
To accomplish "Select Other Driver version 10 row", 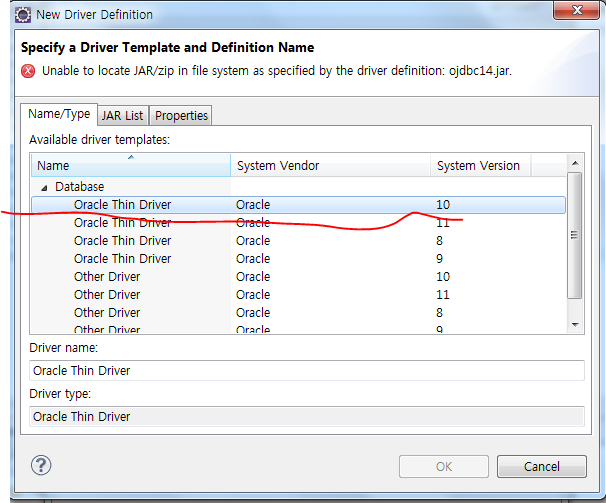I will [298, 277].
